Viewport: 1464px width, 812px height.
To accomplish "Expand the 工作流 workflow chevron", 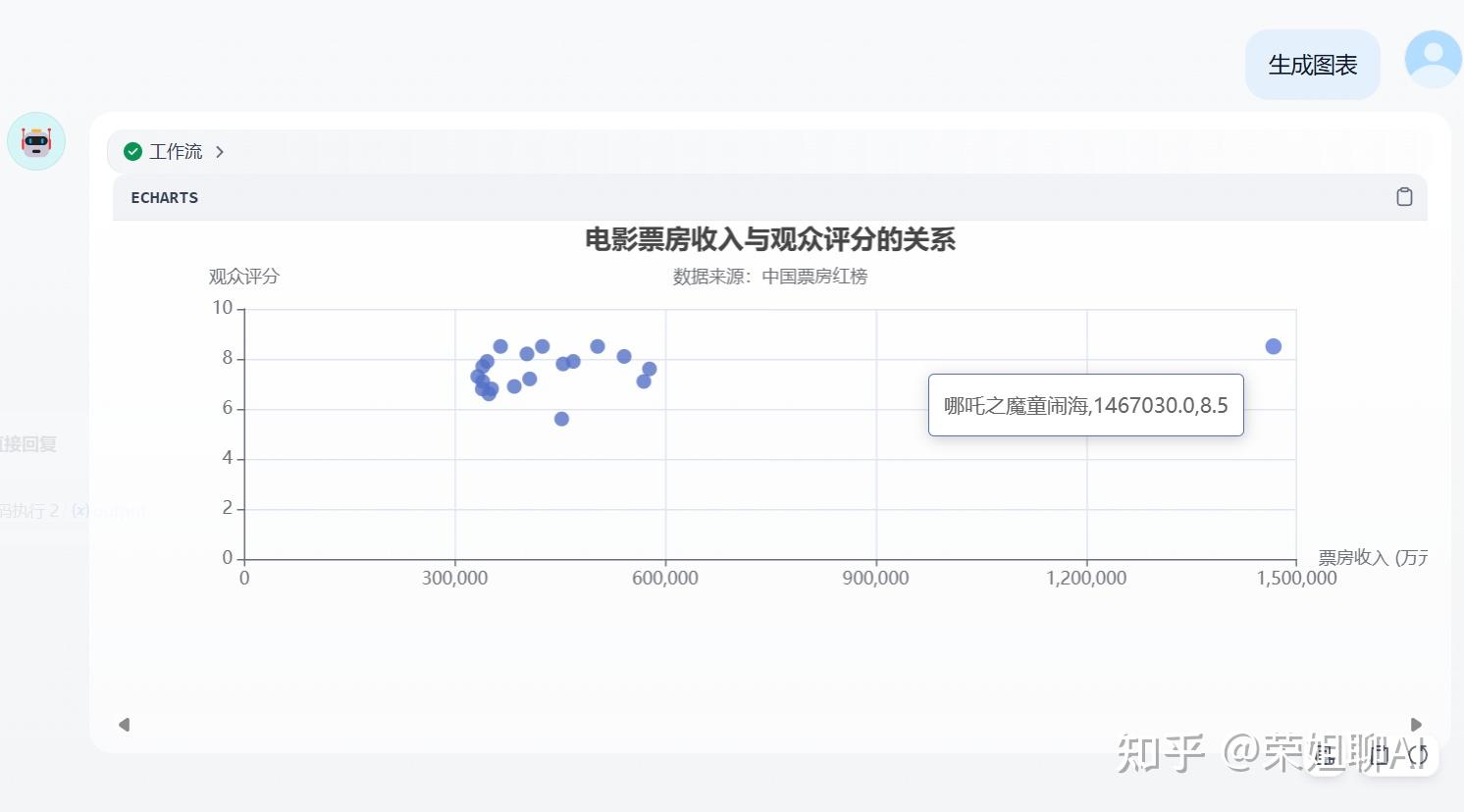I will click(x=220, y=152).
